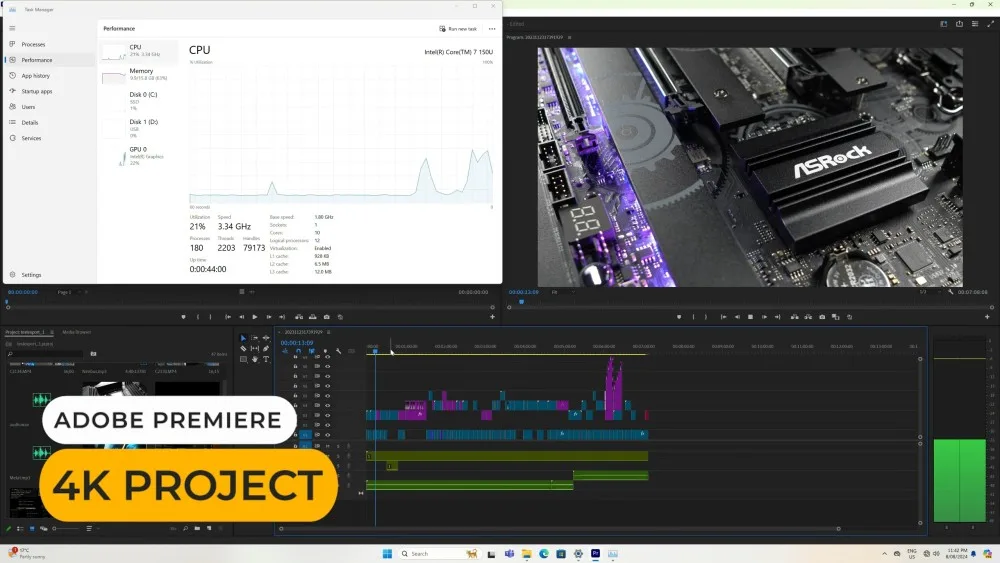Click the Windows Start button
Screen dimensions: 1000x563
[387, 553]
